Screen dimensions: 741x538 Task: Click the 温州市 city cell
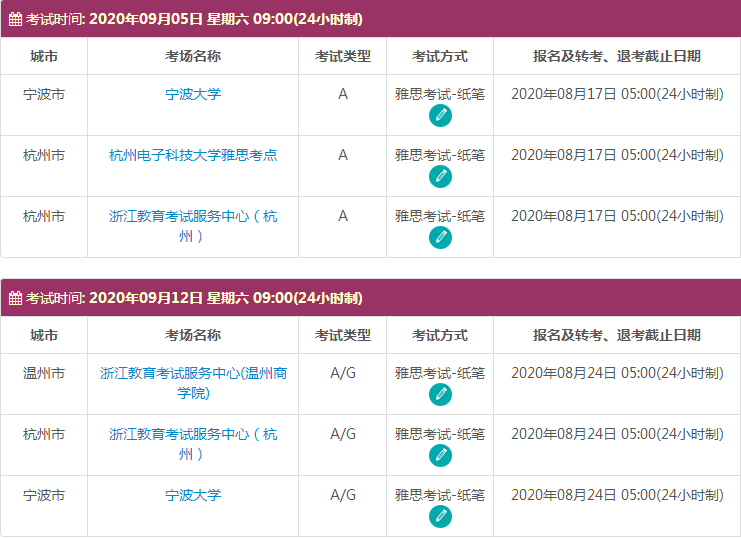click(44, 373)
